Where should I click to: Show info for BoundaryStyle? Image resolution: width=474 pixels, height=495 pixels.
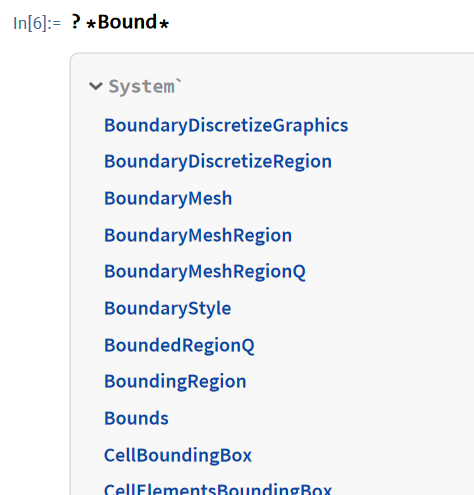click(168, 309)
